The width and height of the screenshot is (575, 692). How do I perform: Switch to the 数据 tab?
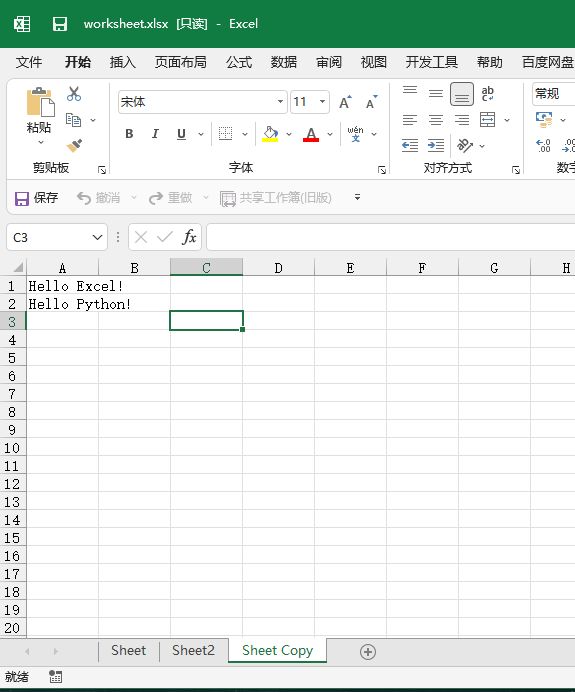pyautogui.click(x=284, y=62)
